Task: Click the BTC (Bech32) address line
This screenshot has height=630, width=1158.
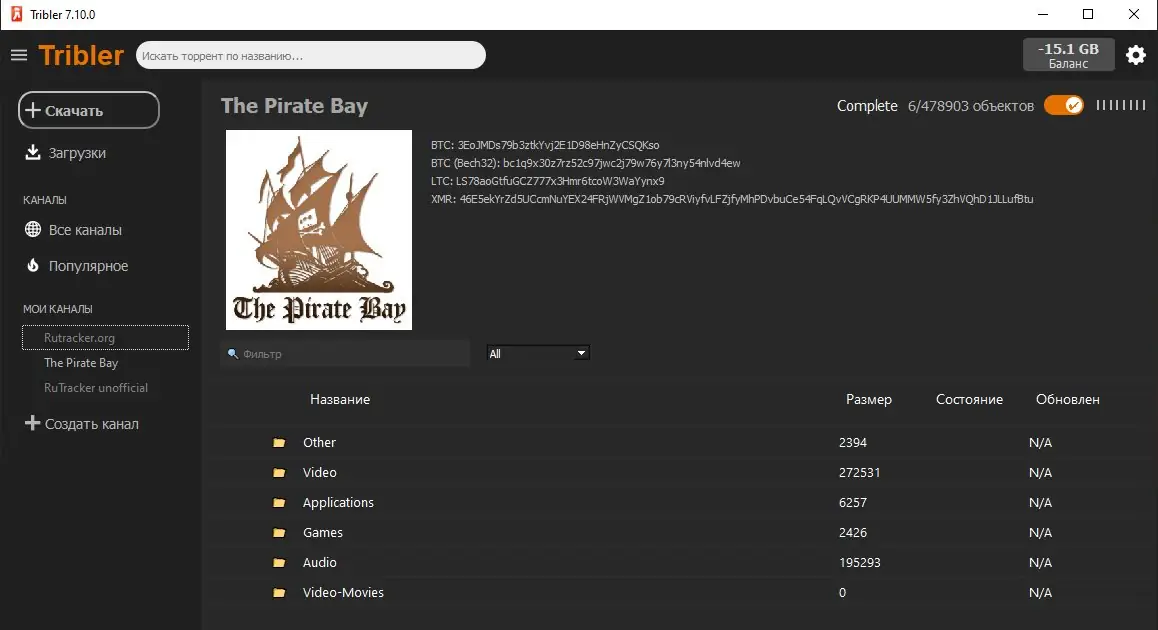Action: coord(586,163)
